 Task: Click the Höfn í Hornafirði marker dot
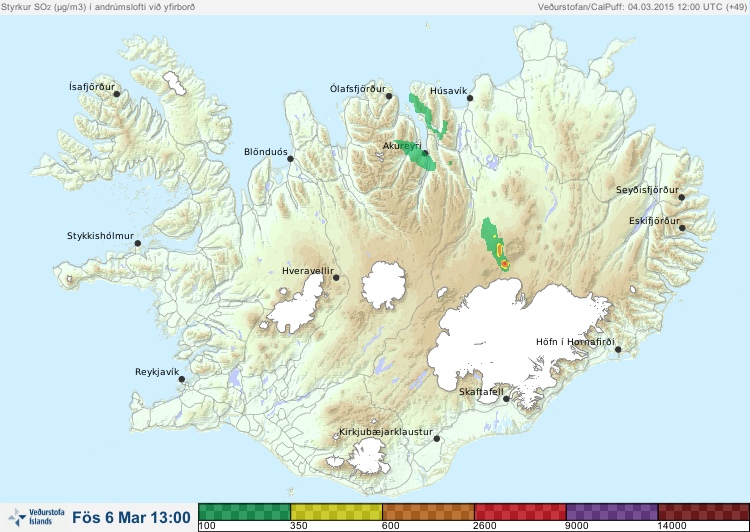click(x=618, y=350)
